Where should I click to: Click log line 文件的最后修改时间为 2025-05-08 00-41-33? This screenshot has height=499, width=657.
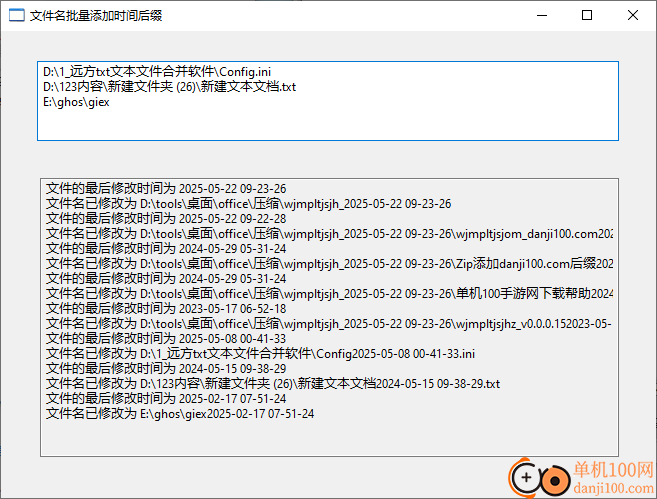tap(166, 339)
